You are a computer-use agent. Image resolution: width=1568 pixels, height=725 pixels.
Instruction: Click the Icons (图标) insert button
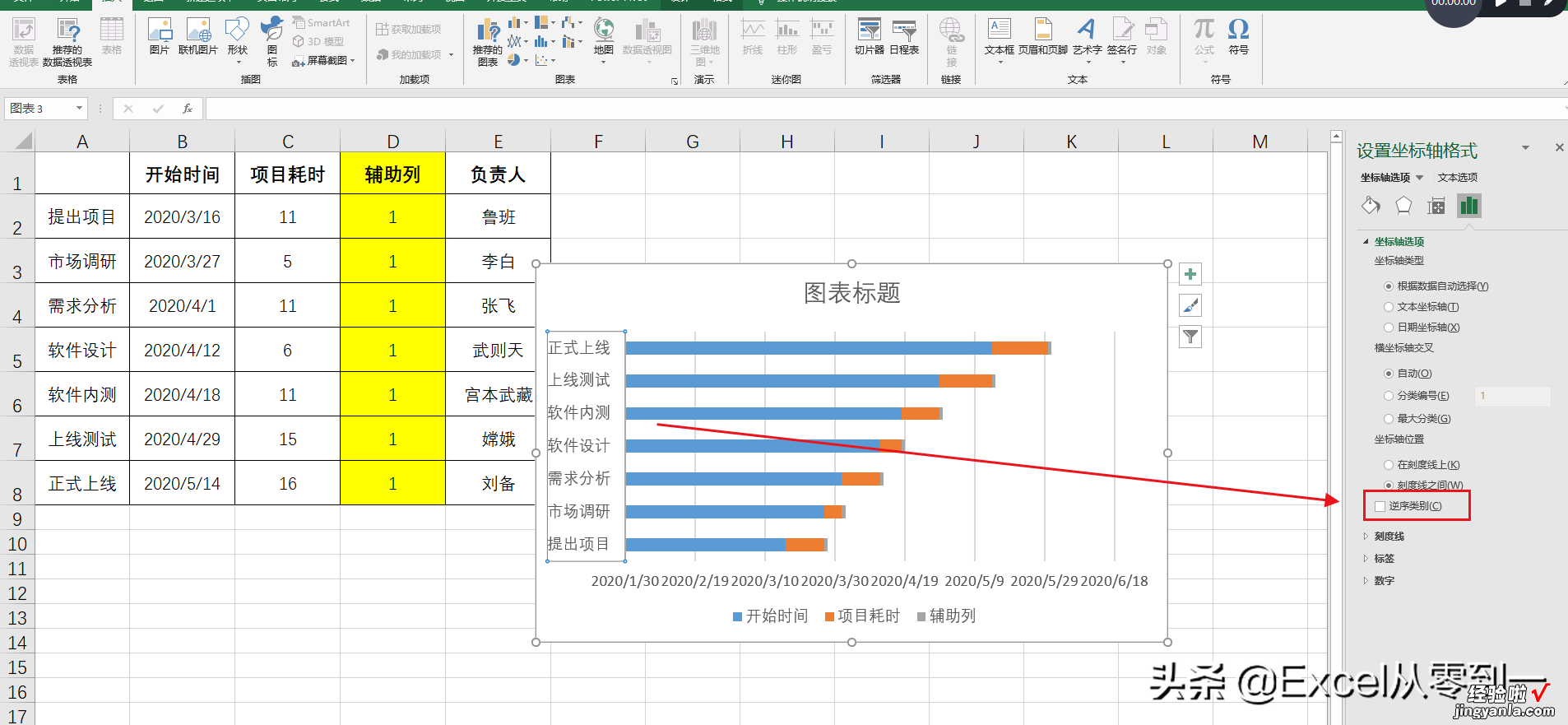(x=271, y=41)
